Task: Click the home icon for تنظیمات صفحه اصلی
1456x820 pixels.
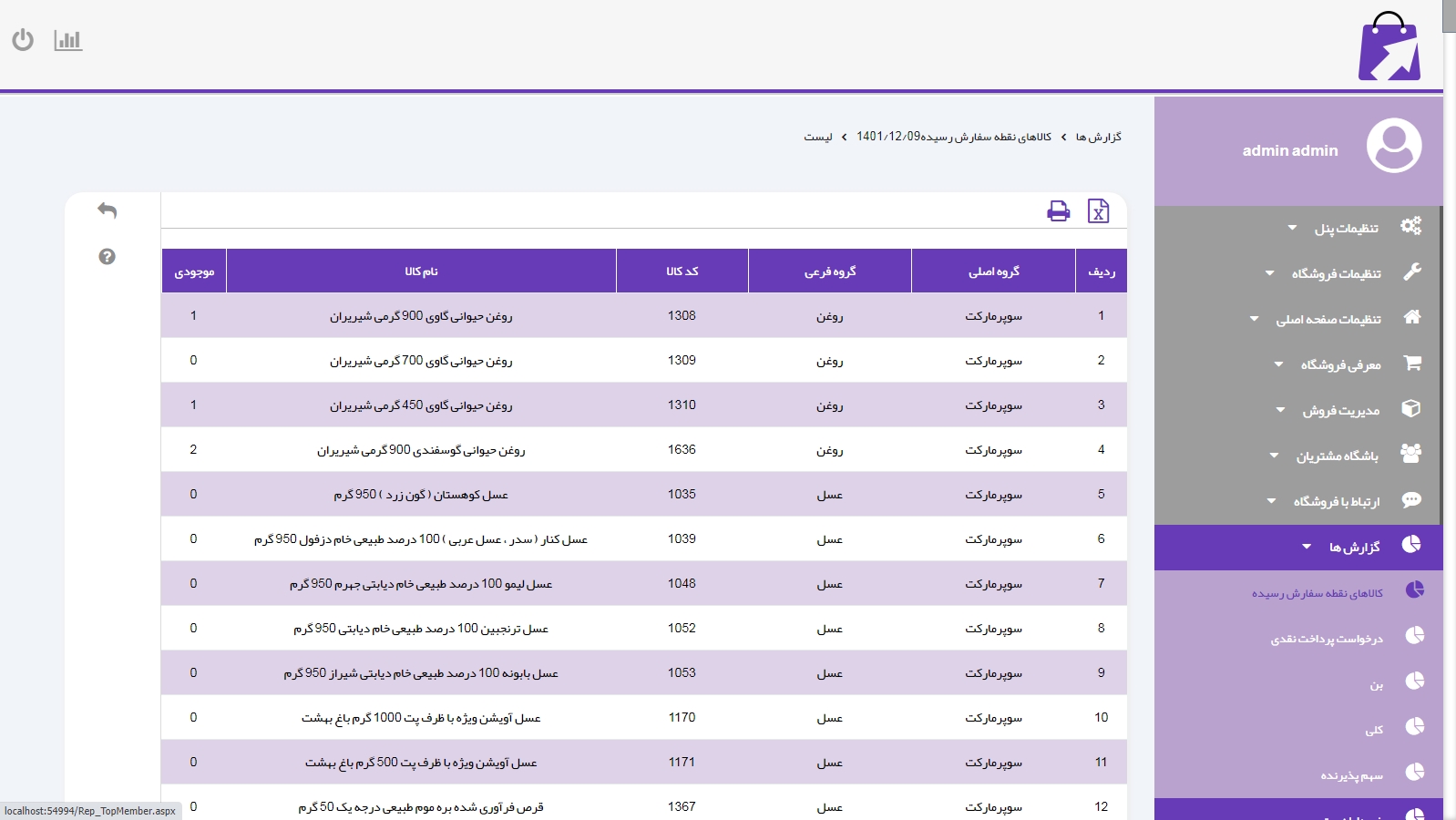Action: [1412, 317]
